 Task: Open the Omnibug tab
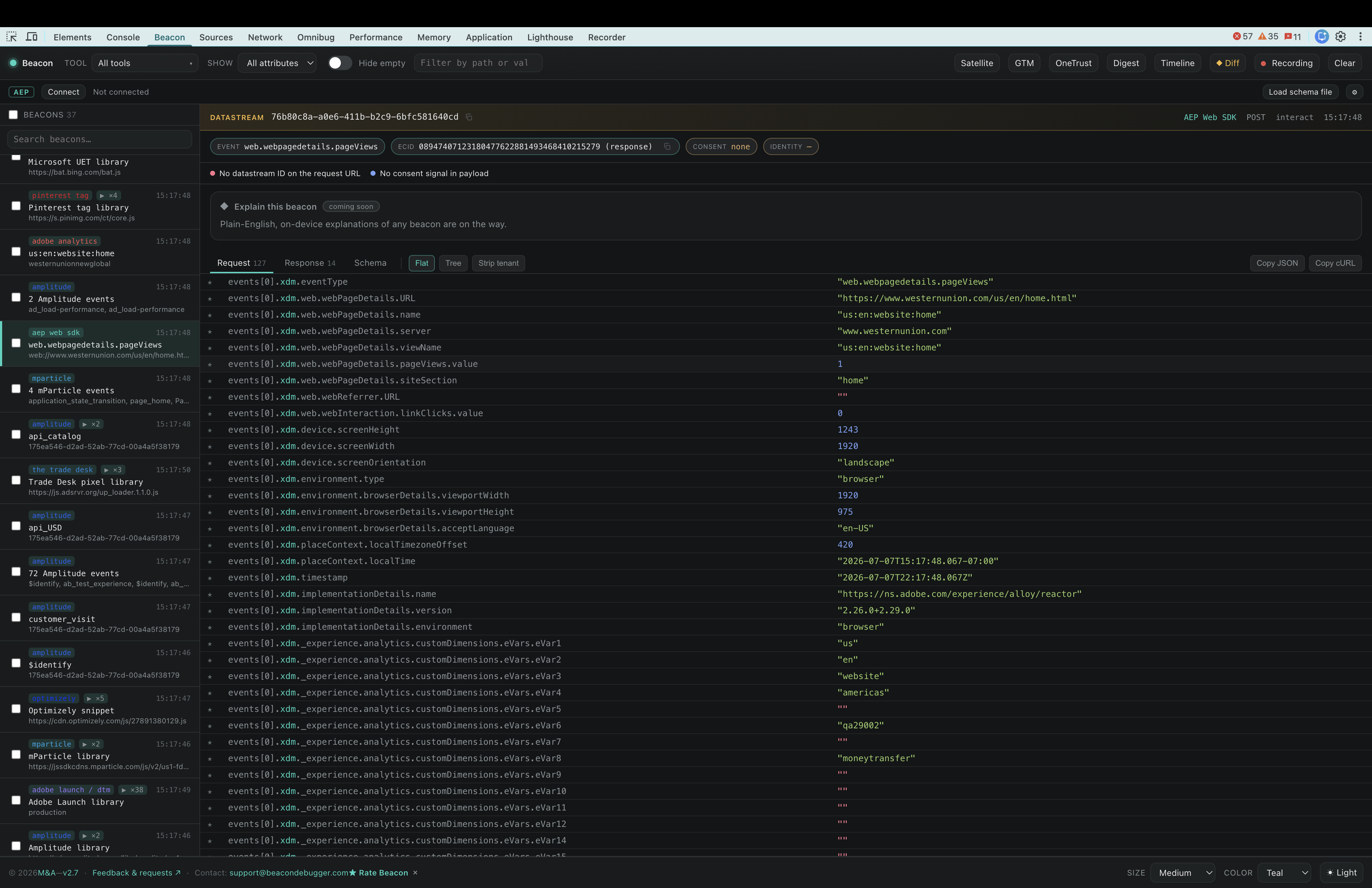tap(316, 37)
